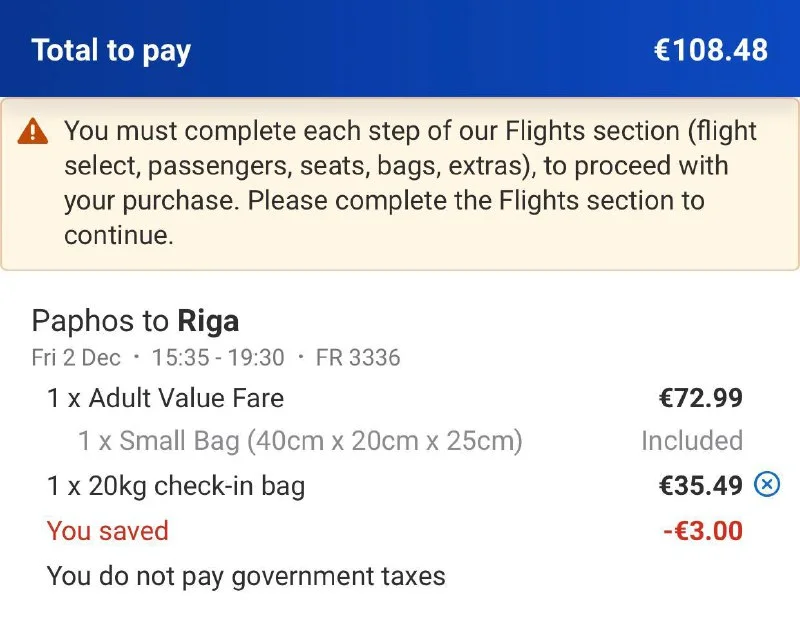This screenshot has height=618, width=800.
Task: Click the €72.99 fare price
Action: (x=700, y=398)
